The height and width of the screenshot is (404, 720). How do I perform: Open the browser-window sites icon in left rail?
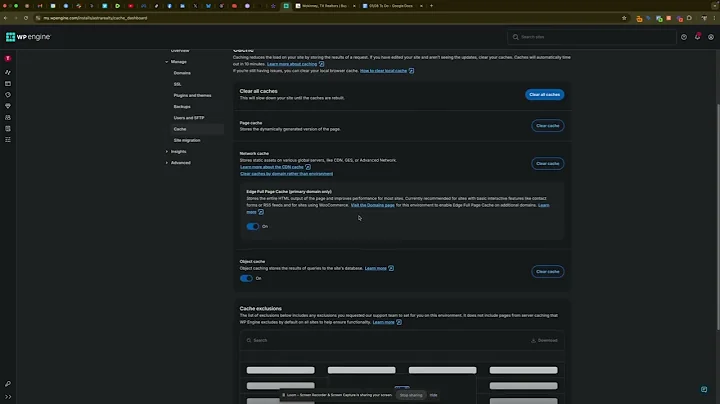[8, 84]
